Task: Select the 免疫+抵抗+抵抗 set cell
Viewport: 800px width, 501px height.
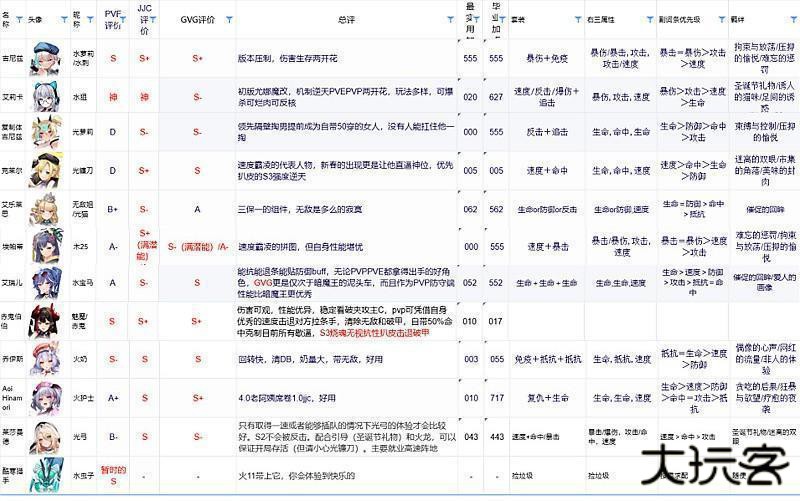Action: pyautogui.click(x=547, y=359)
